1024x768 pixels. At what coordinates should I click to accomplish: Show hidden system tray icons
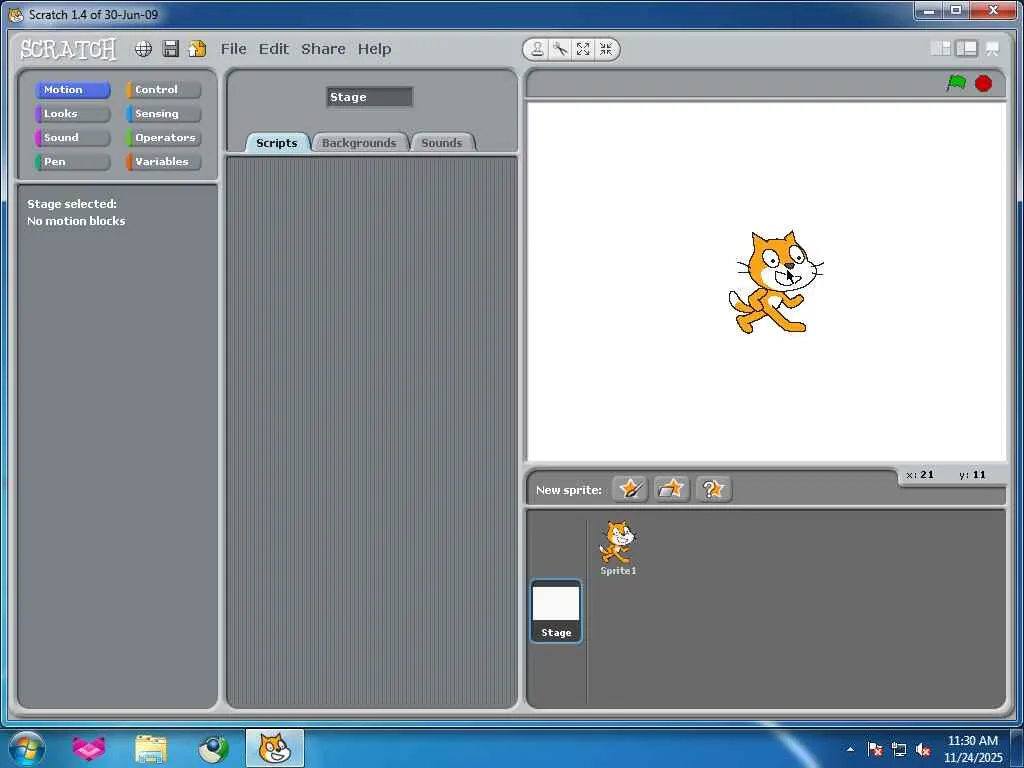850,749
